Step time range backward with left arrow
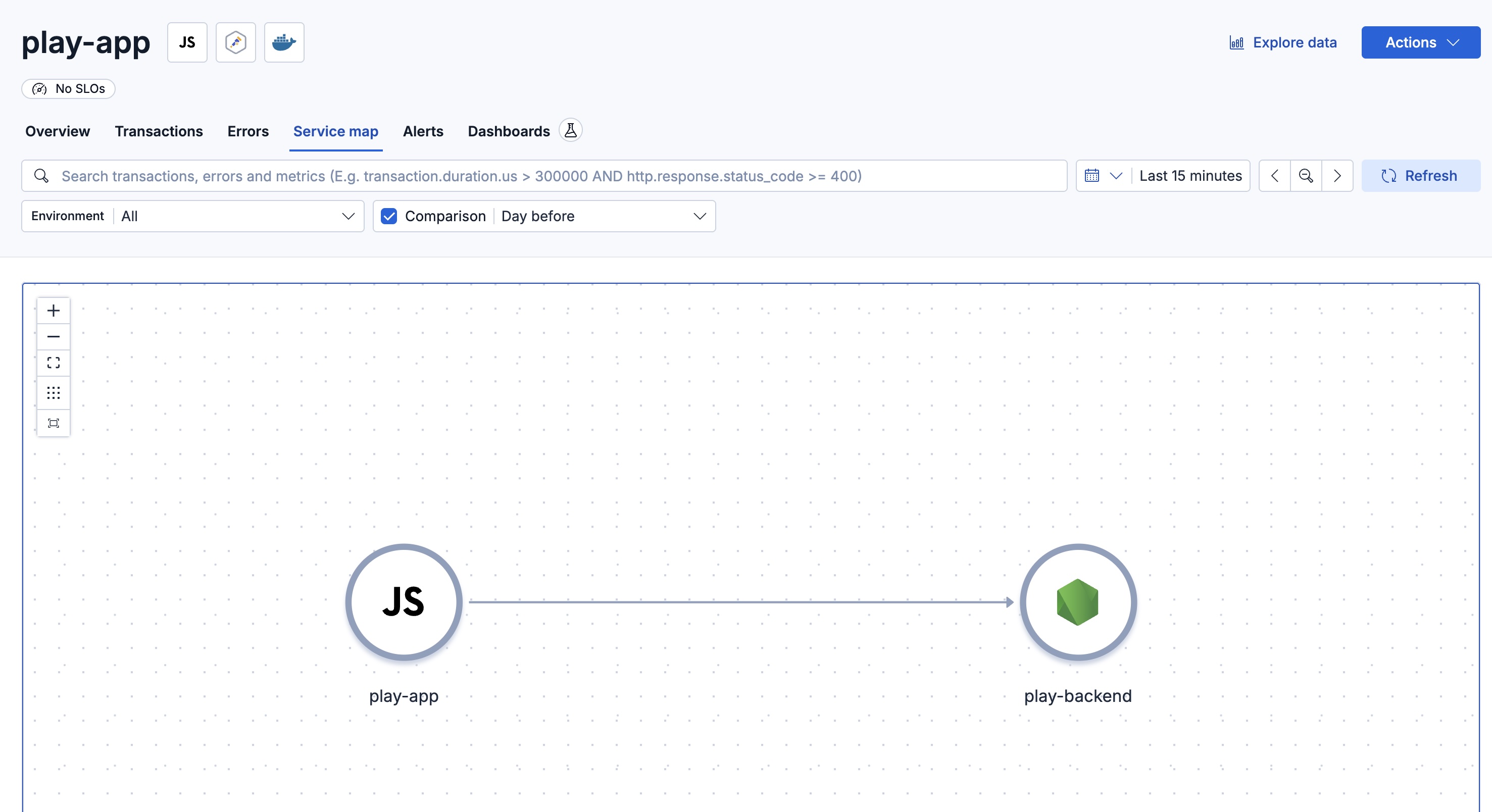The height and width of the screenshot is (812, 1492). tap(1275, 176)
